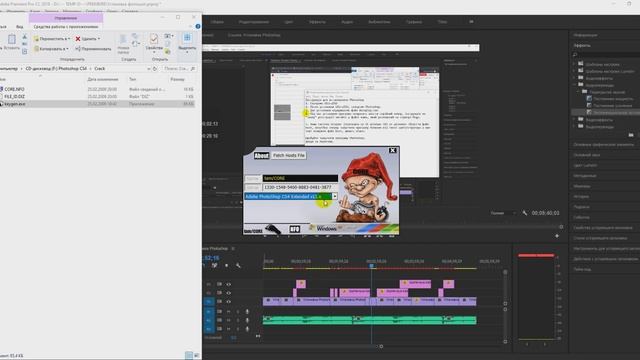This screenshot has height=360, width=640.
Task: Select the CORE.NFO file in Explorer
Action: pyautogui.click(x=14, y=89)
